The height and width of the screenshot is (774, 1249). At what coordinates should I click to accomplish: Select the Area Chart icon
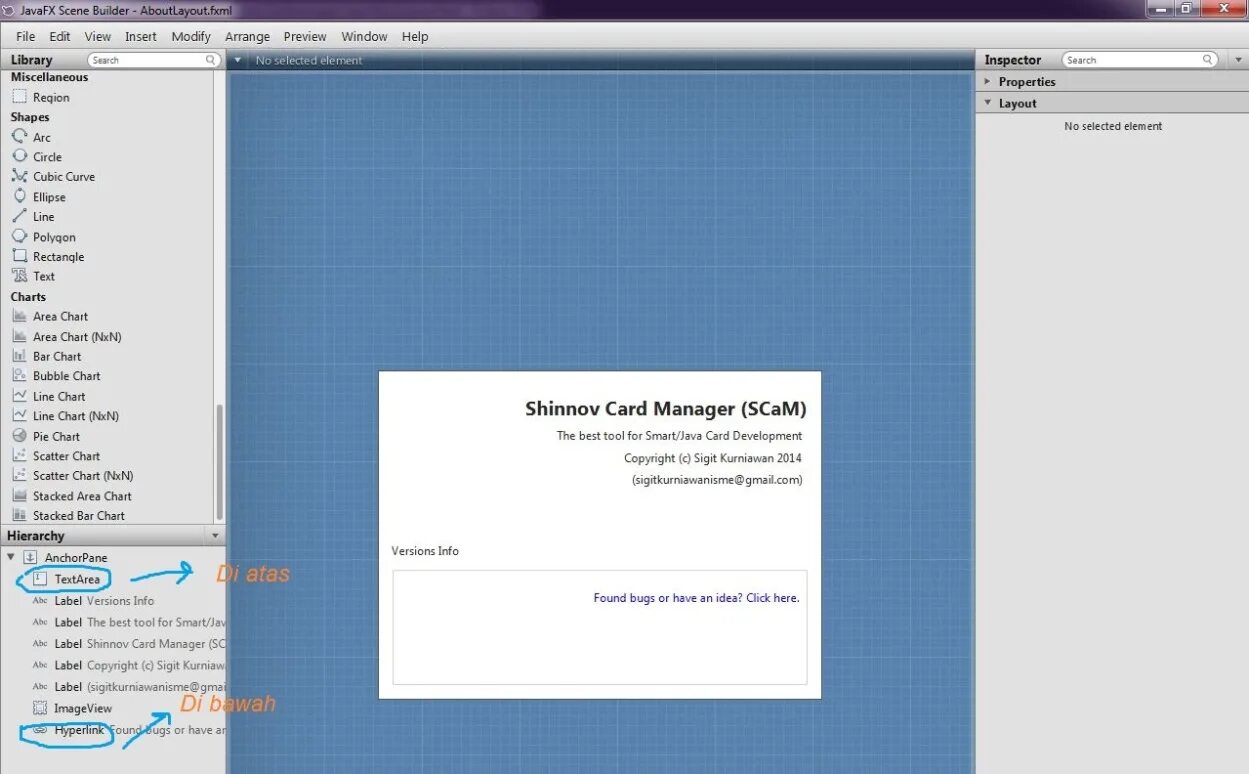tap(19, 316)
